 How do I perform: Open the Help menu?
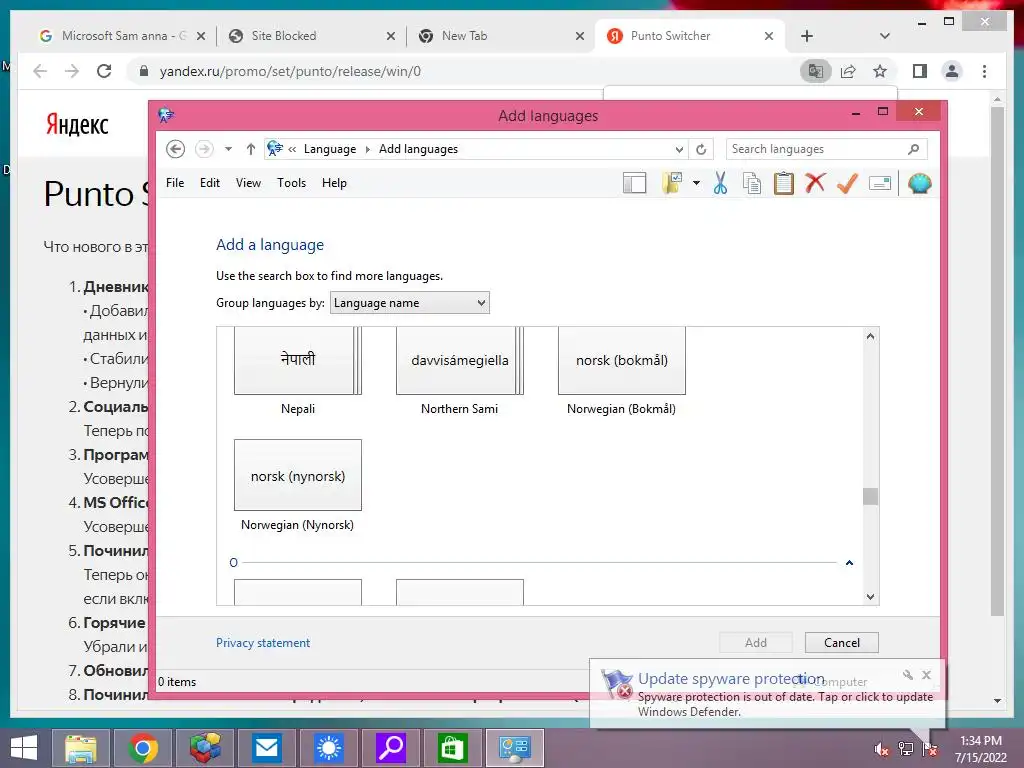334,183
